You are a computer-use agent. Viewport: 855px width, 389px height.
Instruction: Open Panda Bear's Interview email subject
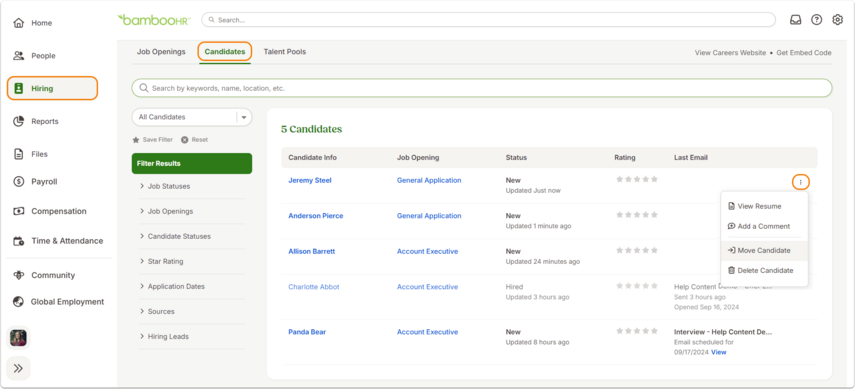point(723,332)
